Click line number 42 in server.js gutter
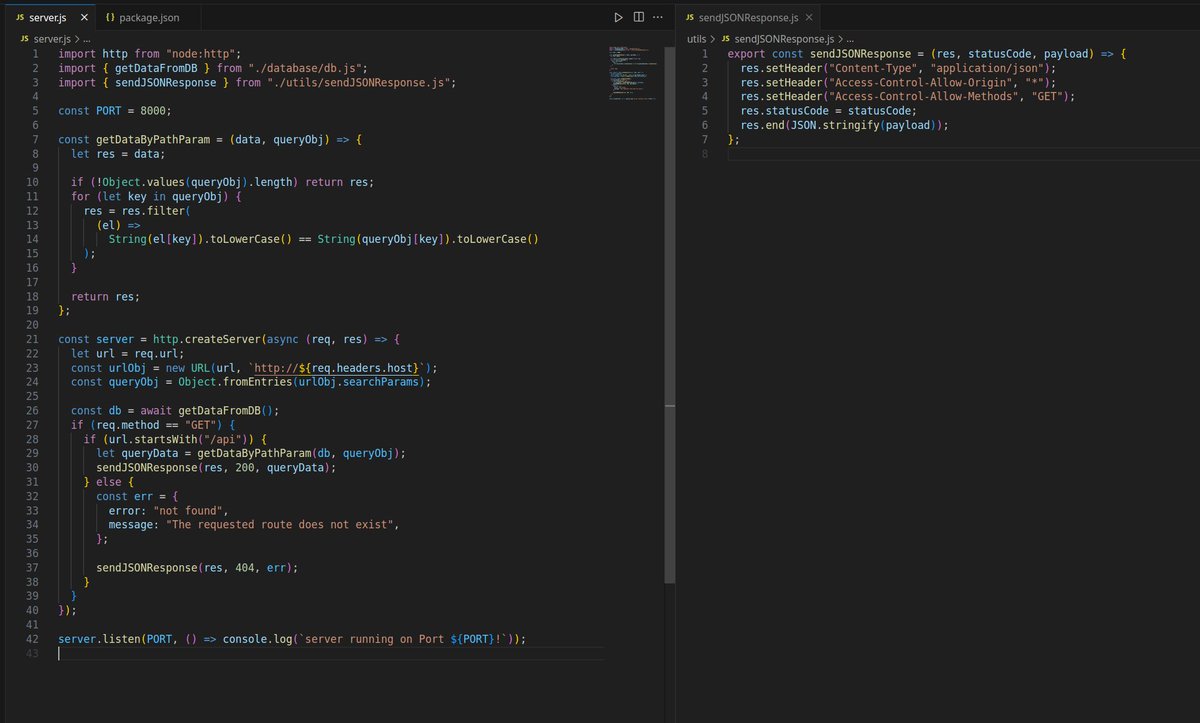Viewport: 1200px width, 723px height. coord(33,639)
